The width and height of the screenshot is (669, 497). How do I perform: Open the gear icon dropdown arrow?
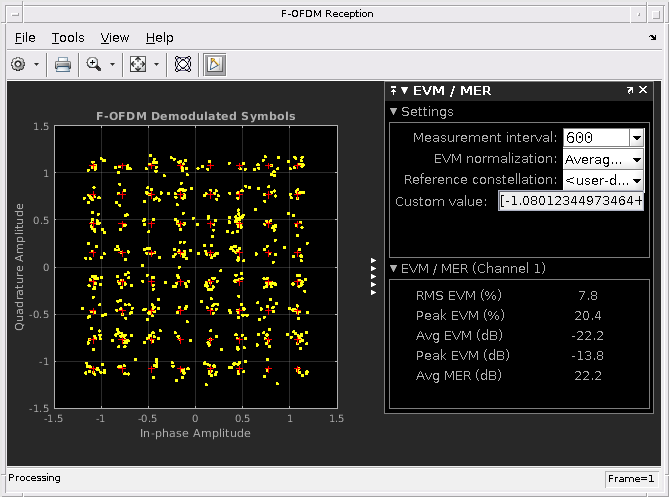pyautogui.click(x=36, y=64)
